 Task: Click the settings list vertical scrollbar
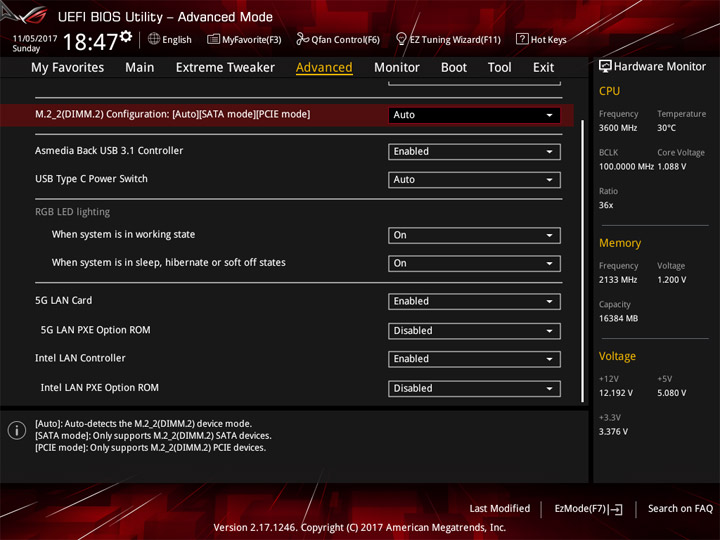point(583,261)
